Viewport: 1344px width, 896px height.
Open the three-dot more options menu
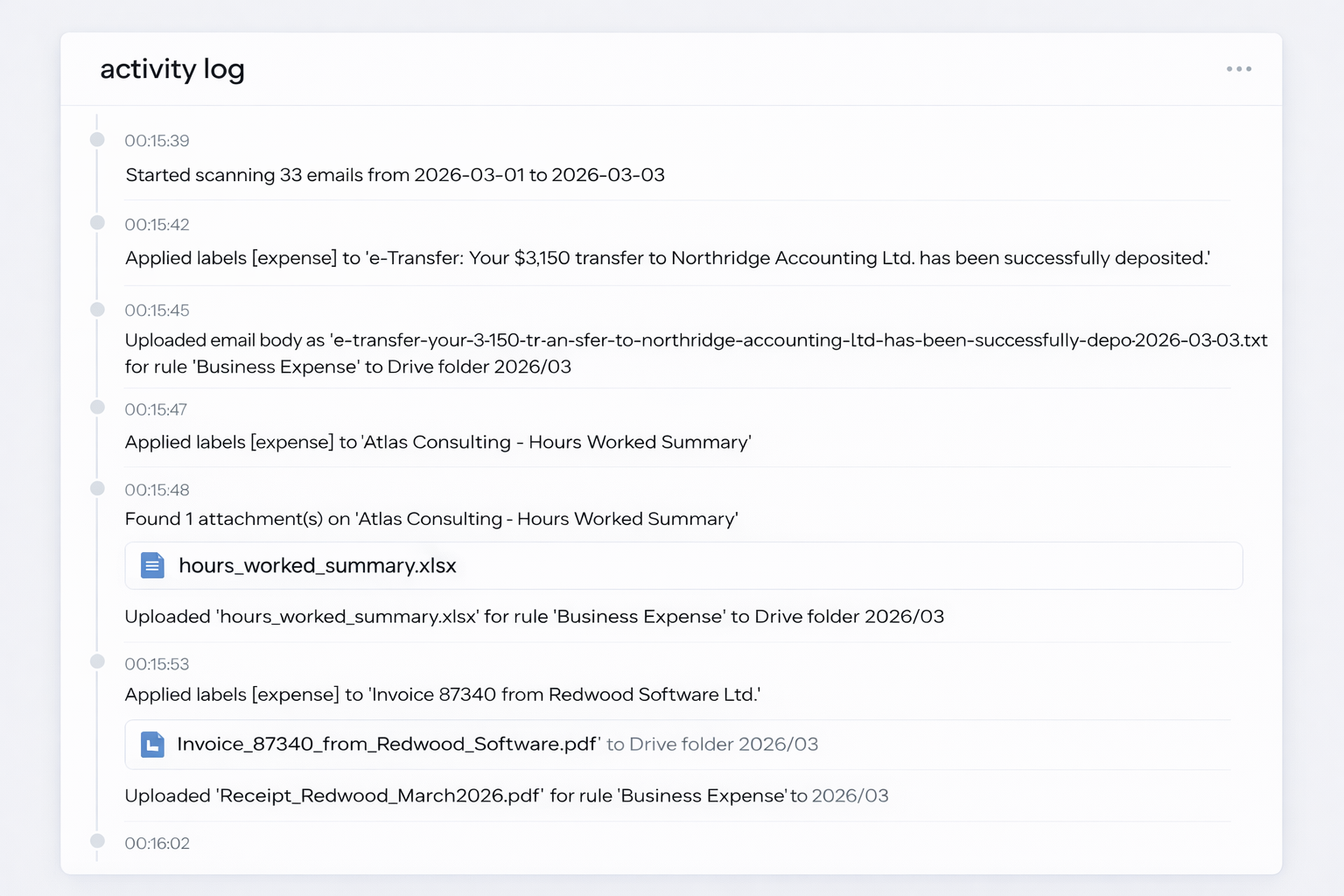tap(1238, 69)
